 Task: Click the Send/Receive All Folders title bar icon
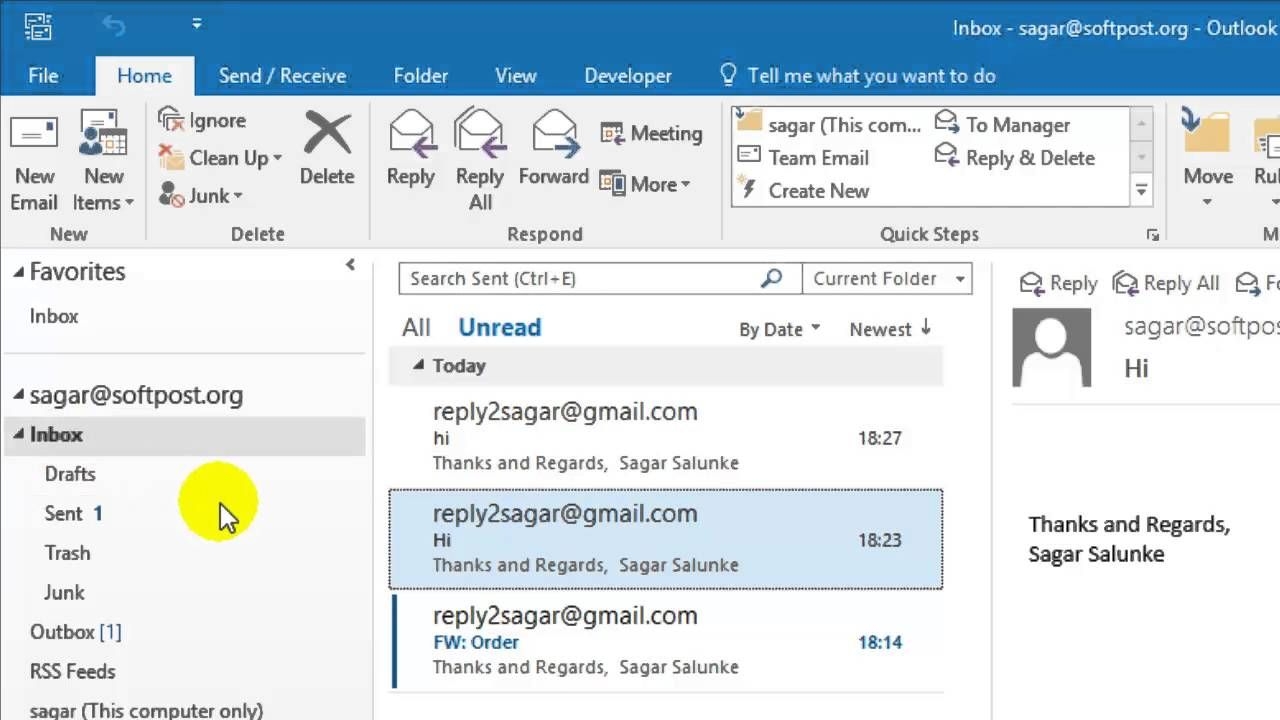pyautogui.click(x=37, y=25)
